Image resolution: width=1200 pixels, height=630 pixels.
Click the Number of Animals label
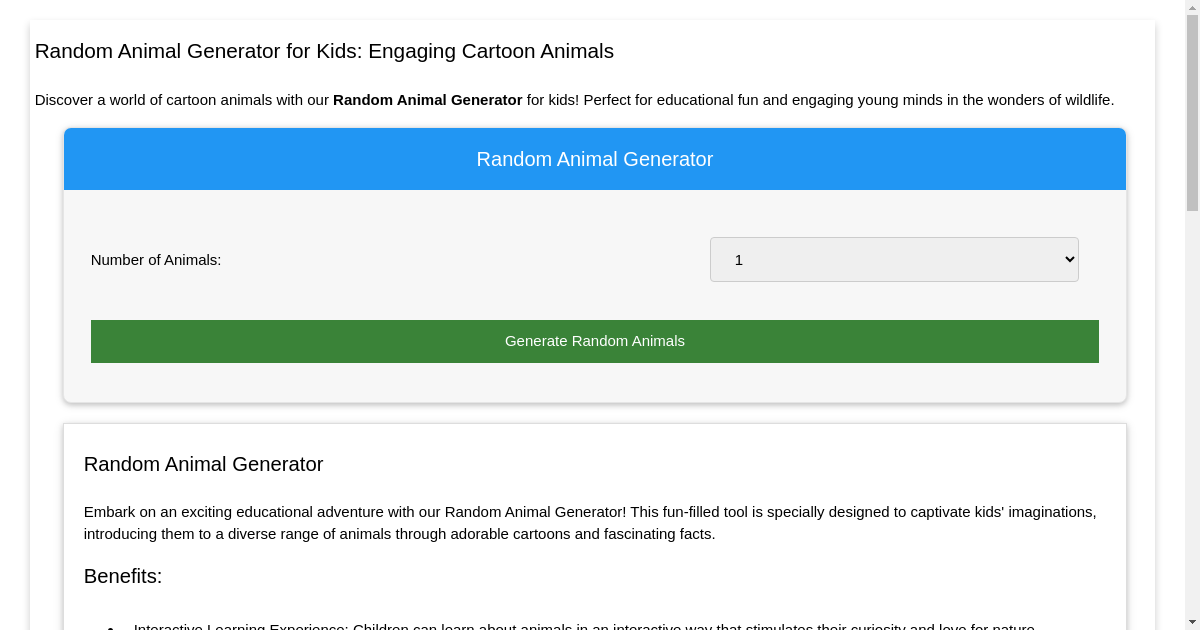(x=155, y=259)
